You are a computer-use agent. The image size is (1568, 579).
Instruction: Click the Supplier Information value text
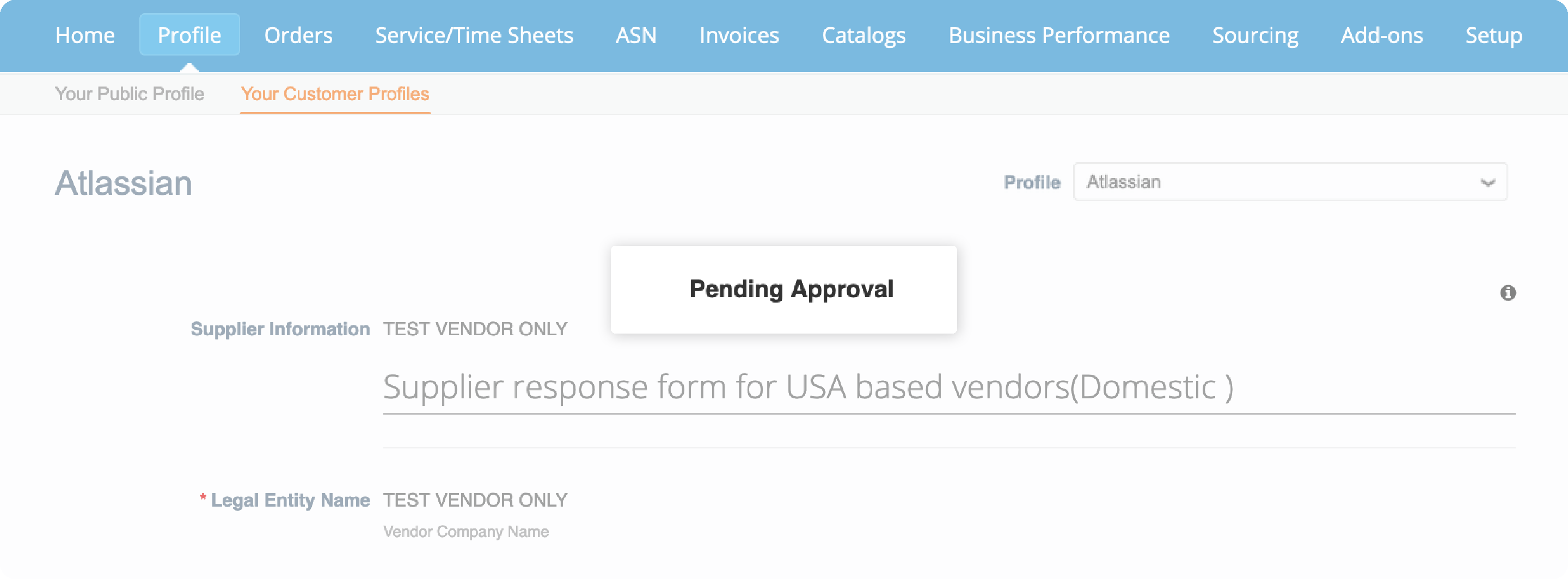click(x=475, y=329)
